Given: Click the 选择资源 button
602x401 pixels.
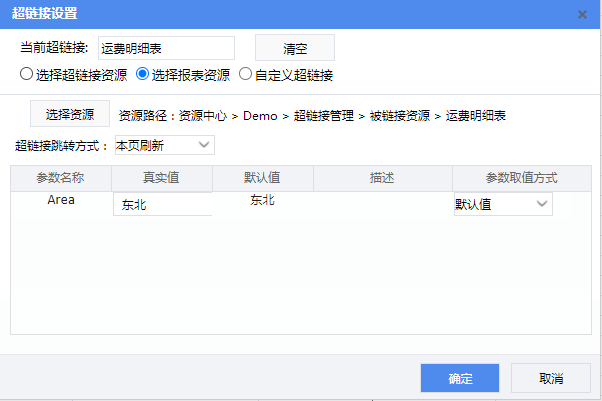Looking at the screenshot, I should tap(69, 114).
